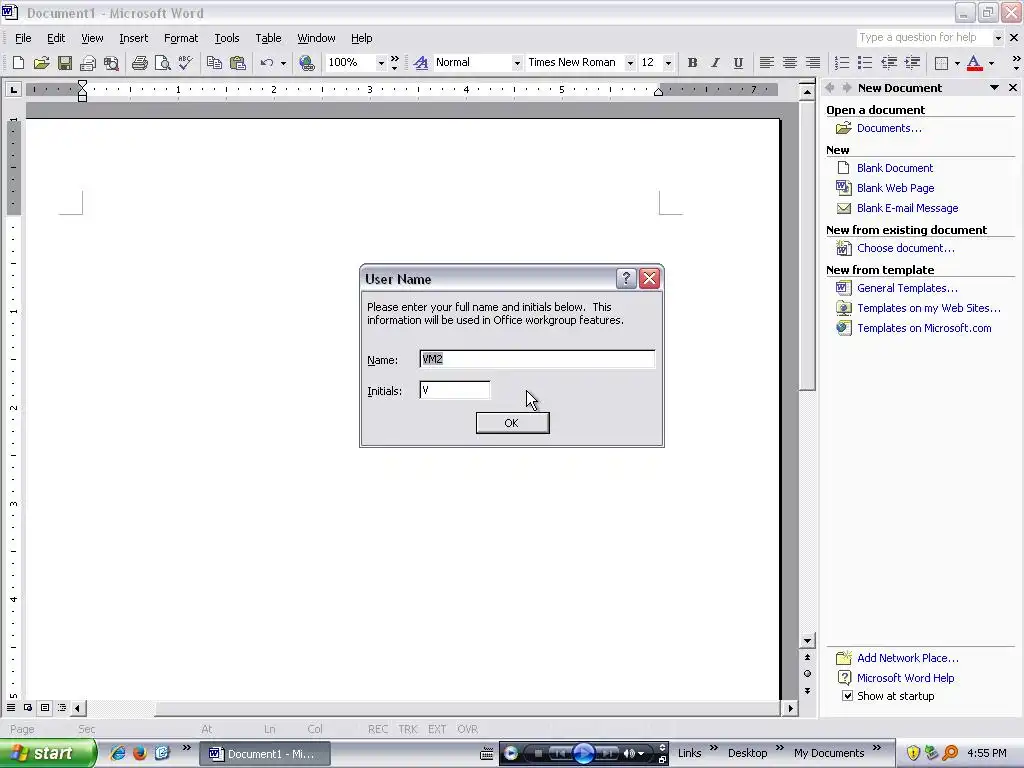Viewport: 1024px width, 768px height.
Task: Open the Font Color dropdown arrow
Action: [991, 63]
